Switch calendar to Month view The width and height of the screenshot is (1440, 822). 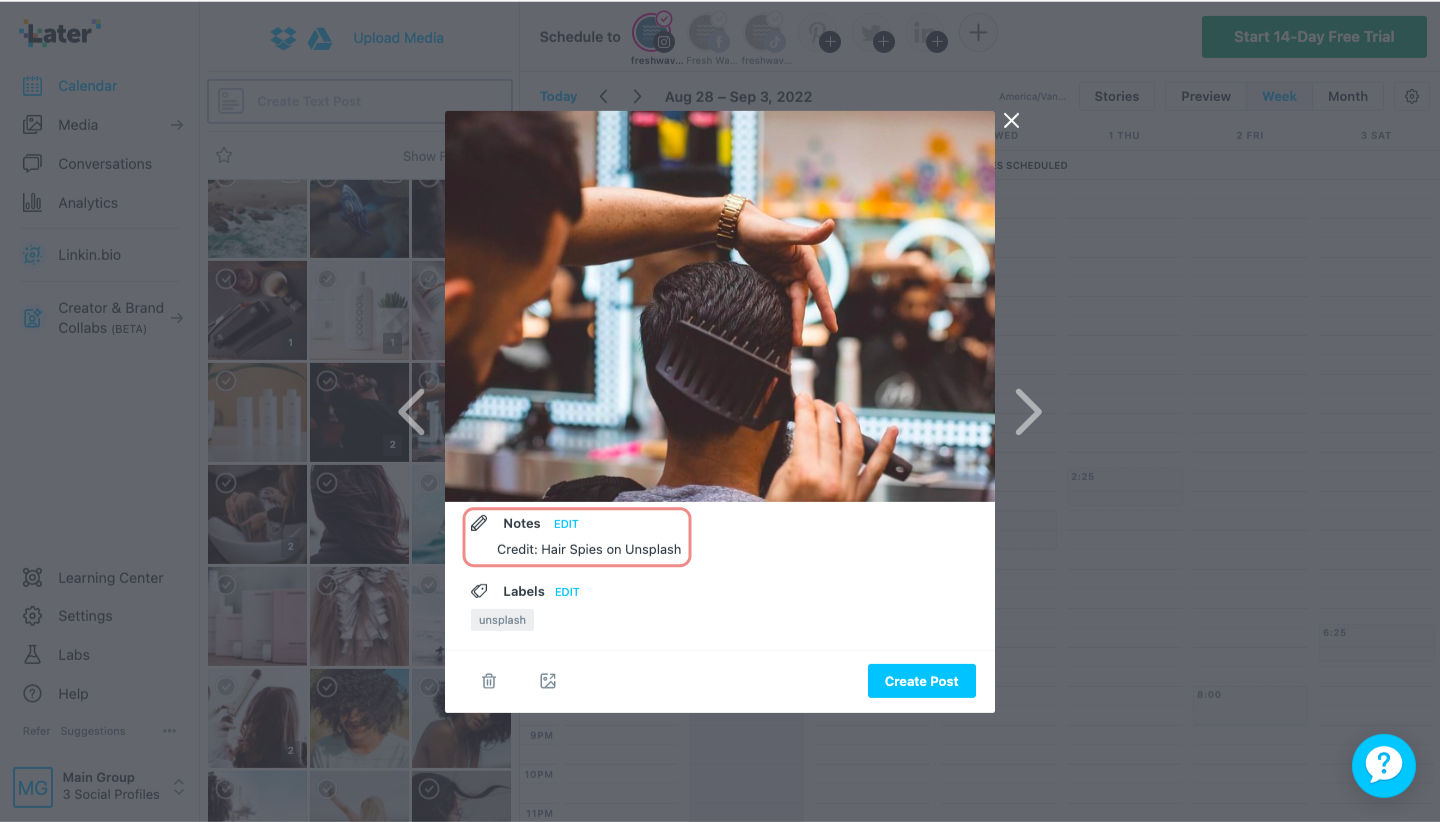click(1347, 96)
